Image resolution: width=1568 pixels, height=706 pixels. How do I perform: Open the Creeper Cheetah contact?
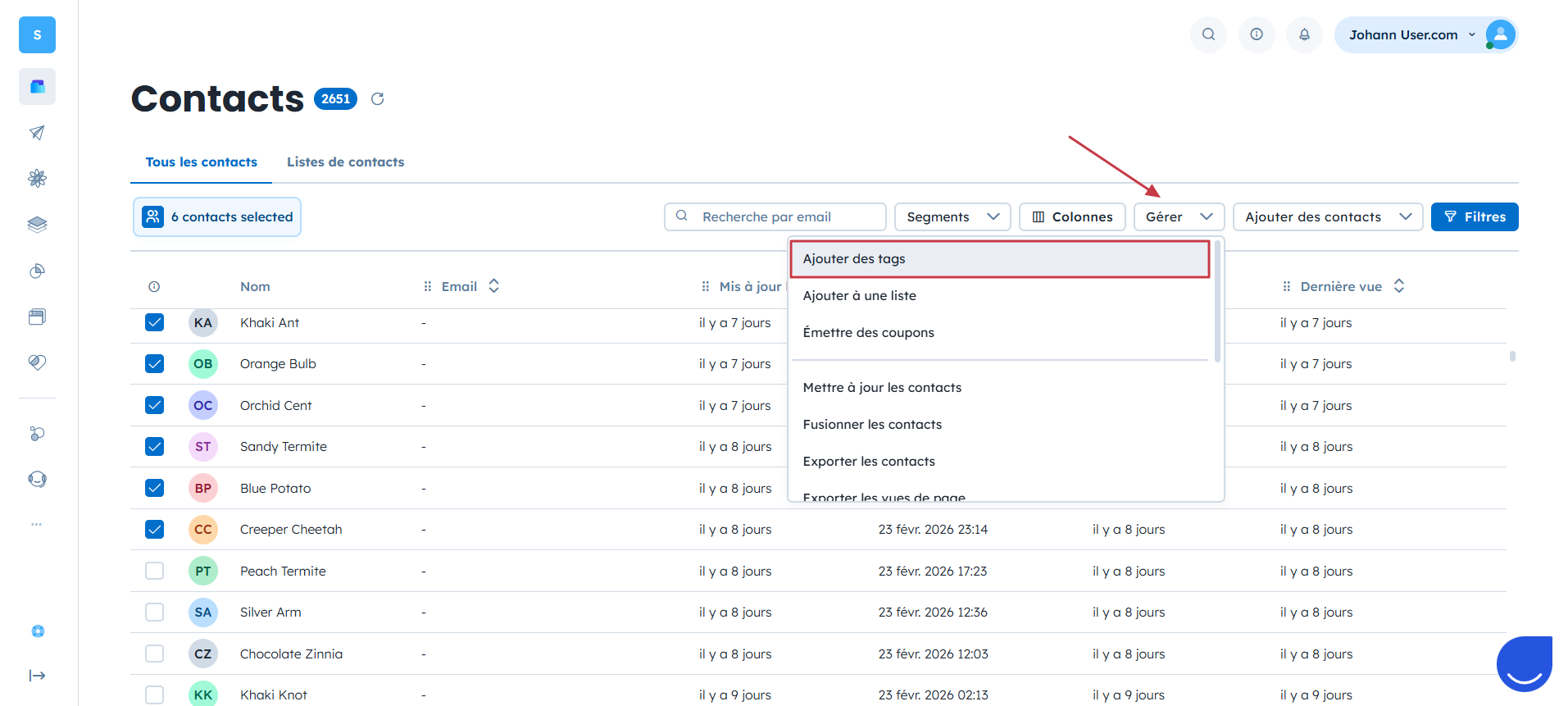point(291,530)
